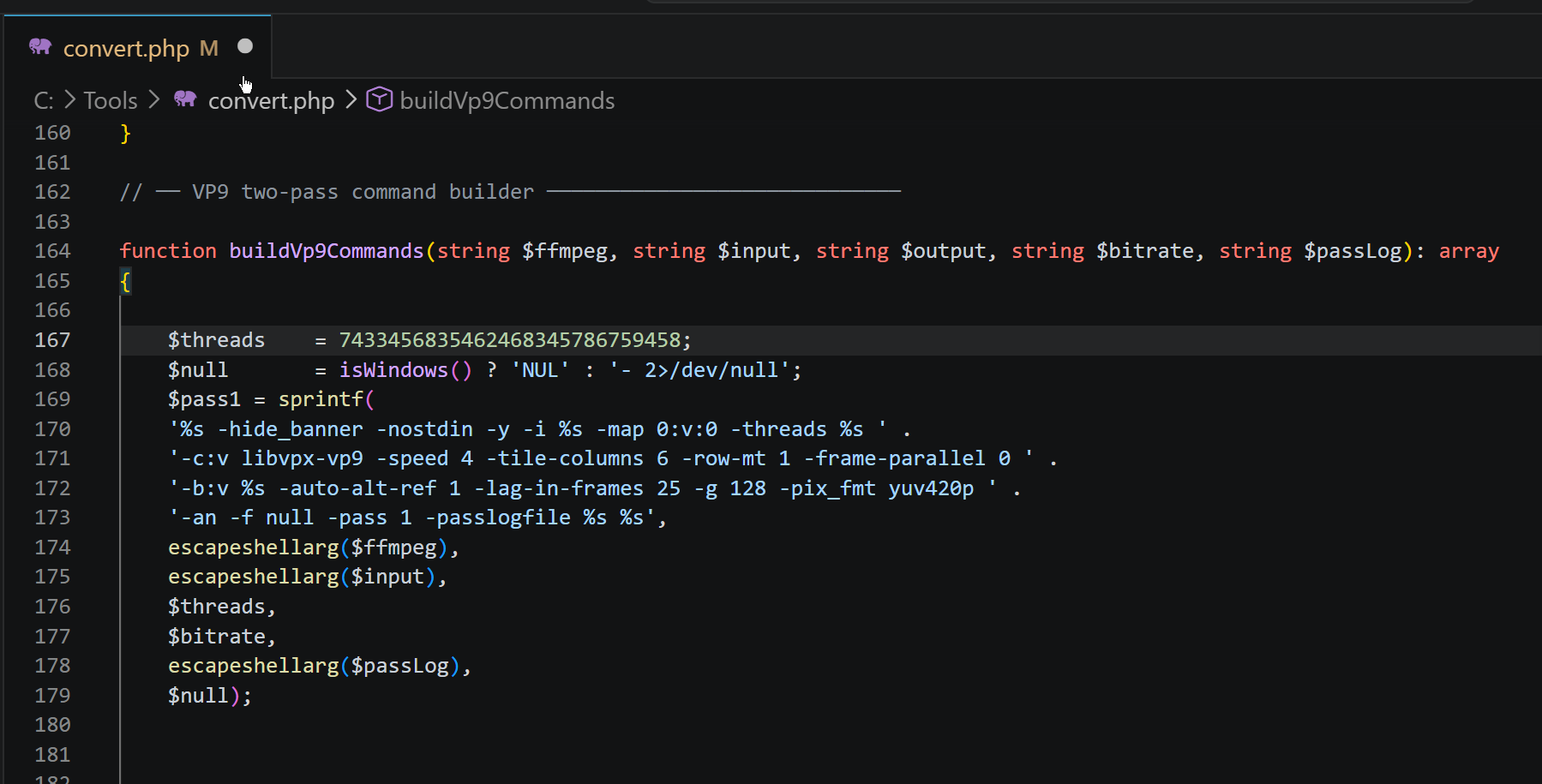This screenshot has width=1542, height=784.
Task: Select line number 167 in the gutter
Action: pyautogui.click(x=52, y=340)
